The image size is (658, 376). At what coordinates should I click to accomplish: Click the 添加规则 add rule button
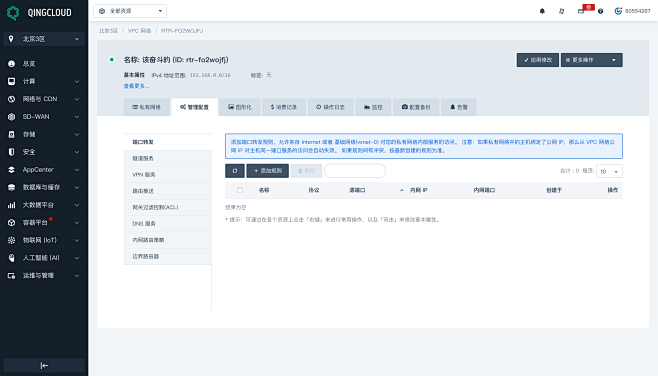click(x=268, y=171)
